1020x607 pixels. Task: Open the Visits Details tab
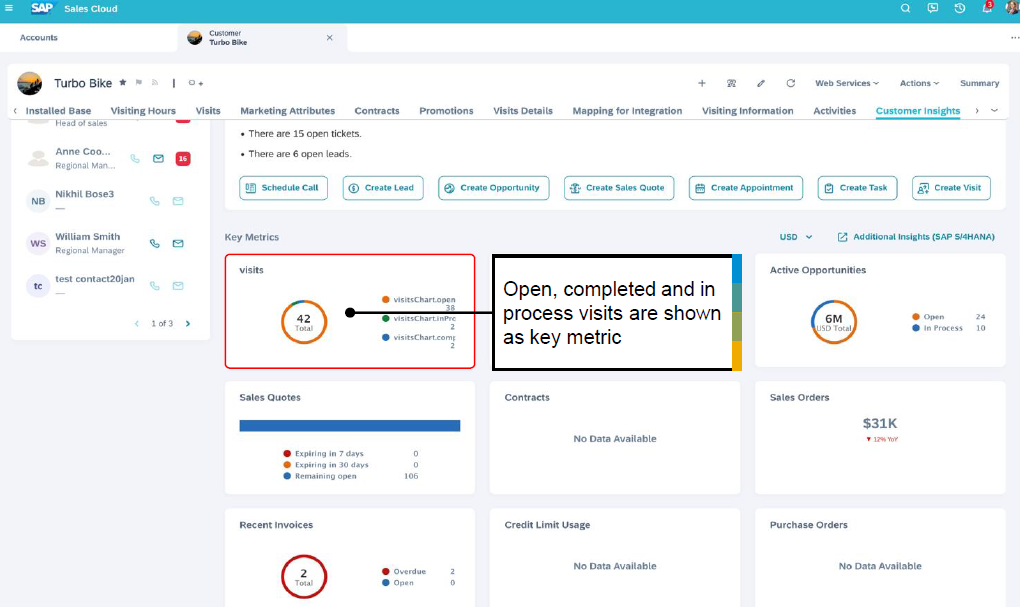pyautogui.click(x=523, y=111)
